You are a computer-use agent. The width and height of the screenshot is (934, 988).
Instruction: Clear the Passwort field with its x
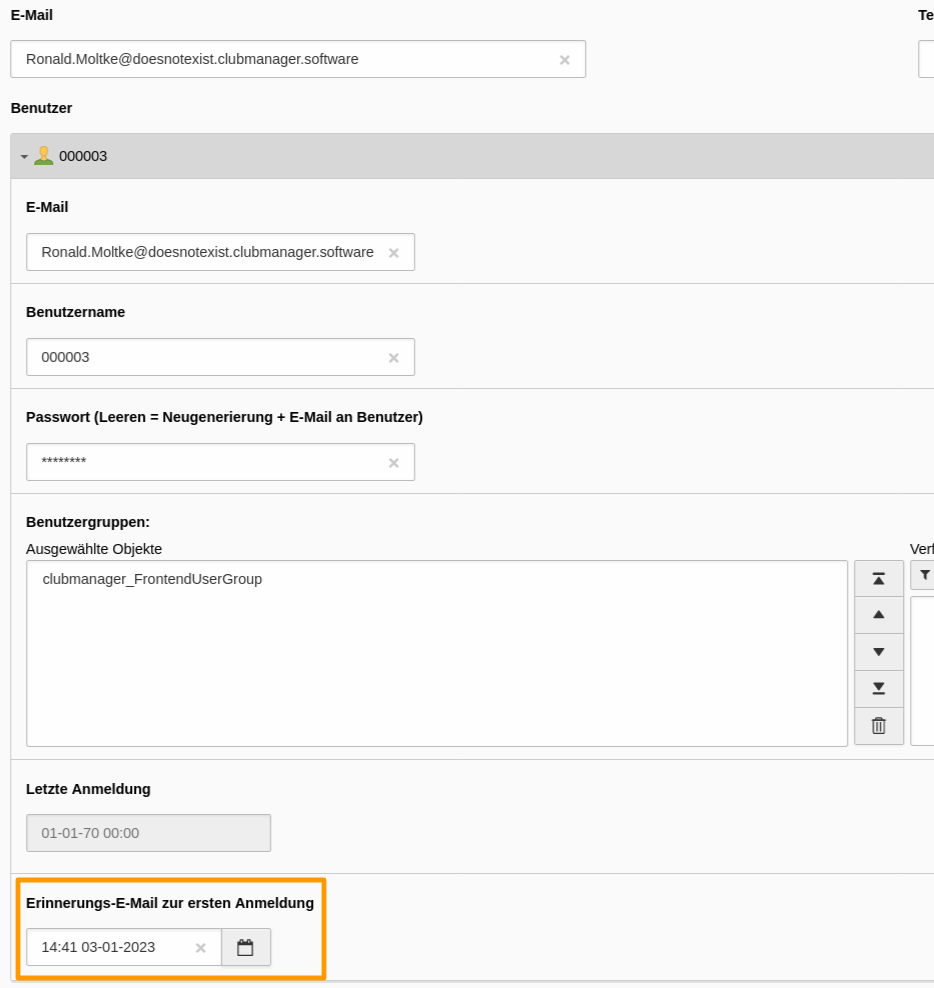coord(394,462)
